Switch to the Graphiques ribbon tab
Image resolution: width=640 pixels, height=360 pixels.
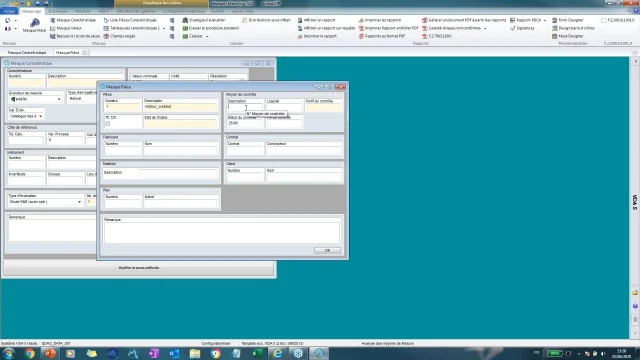[58, 11]
